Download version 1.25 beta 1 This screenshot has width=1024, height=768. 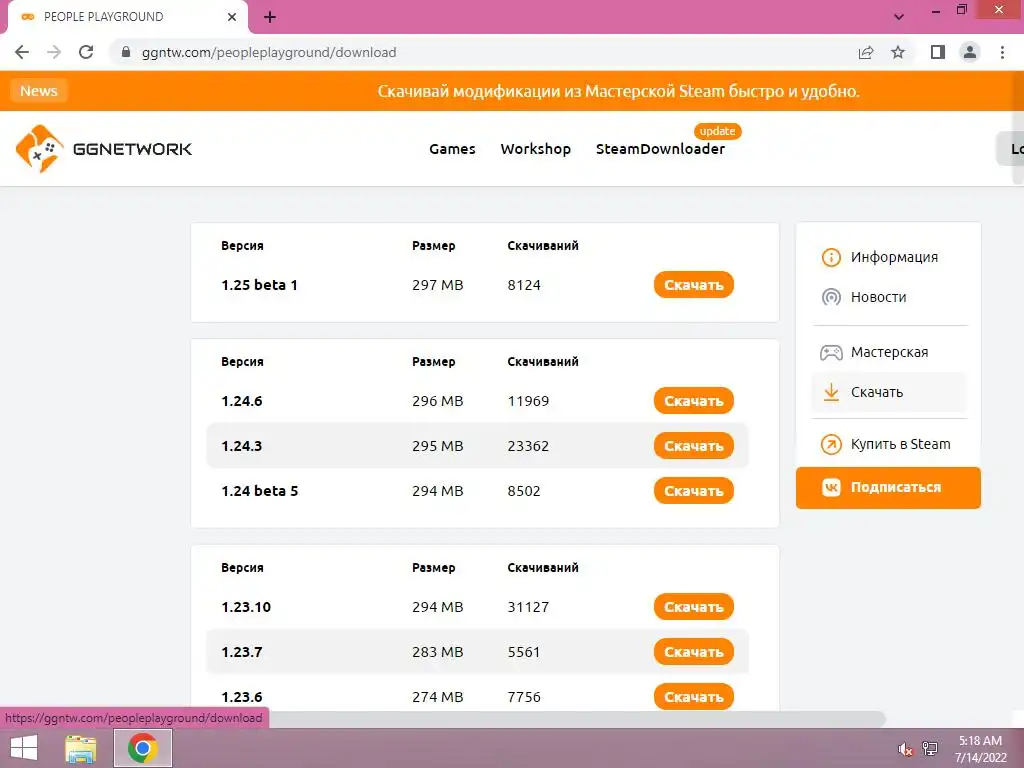694,285
